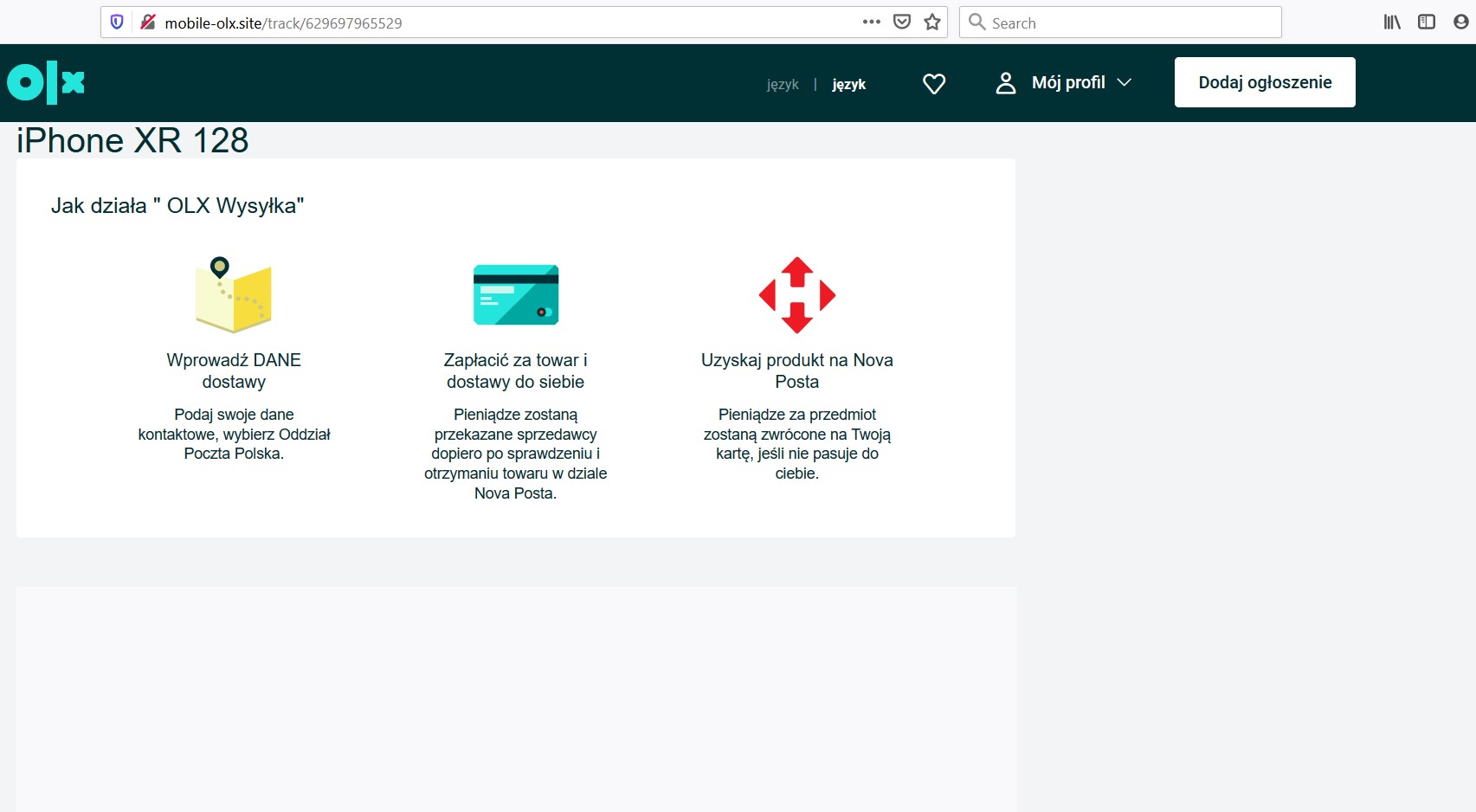Click the browser Search field
The width and height of the screenshot is (1476, 812).
click(1120, 23)
